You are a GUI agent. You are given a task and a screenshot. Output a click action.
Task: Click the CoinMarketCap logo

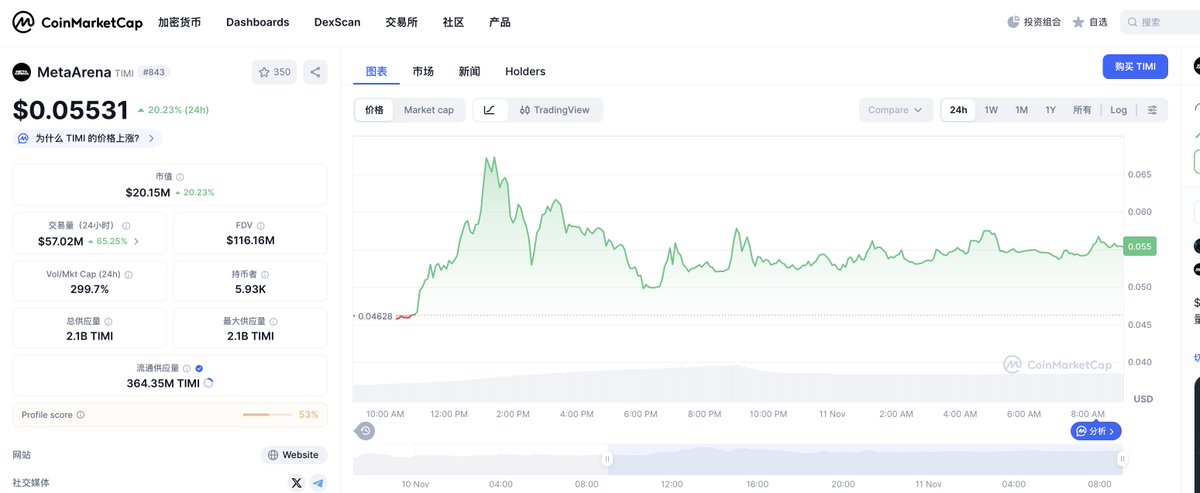78,22
